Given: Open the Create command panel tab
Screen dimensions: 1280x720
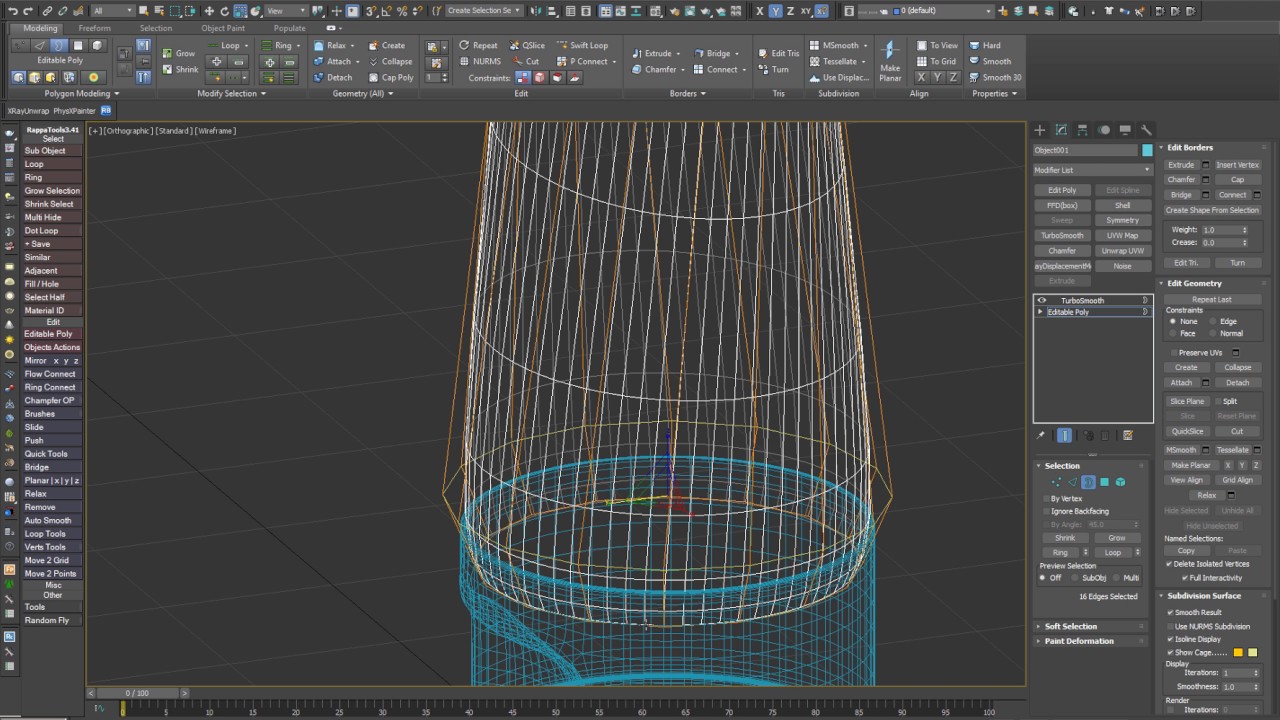Looking at the screenshot, I should click(x=1040, y=130).
